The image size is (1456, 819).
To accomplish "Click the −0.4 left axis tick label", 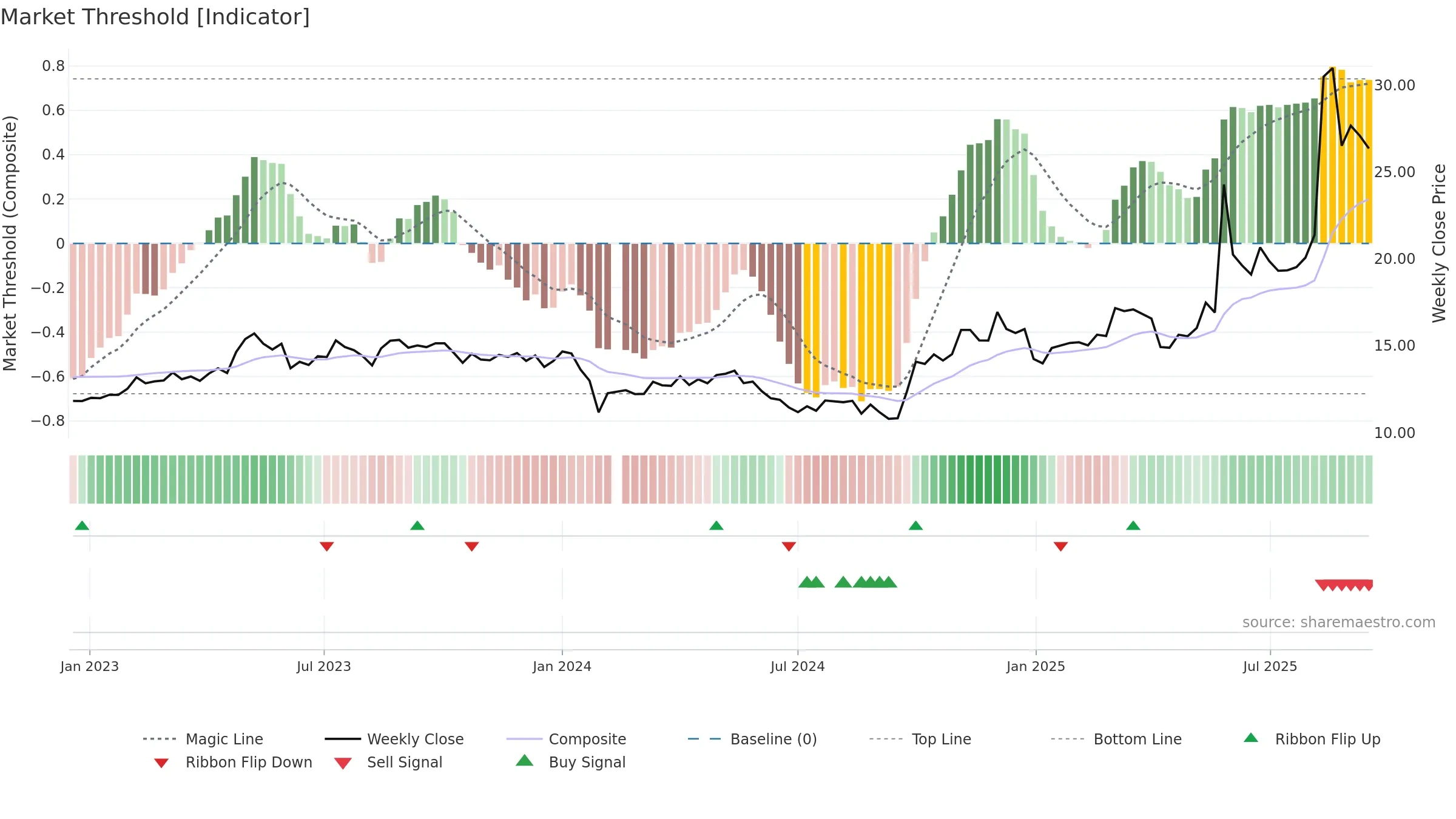I will point(48,332).
